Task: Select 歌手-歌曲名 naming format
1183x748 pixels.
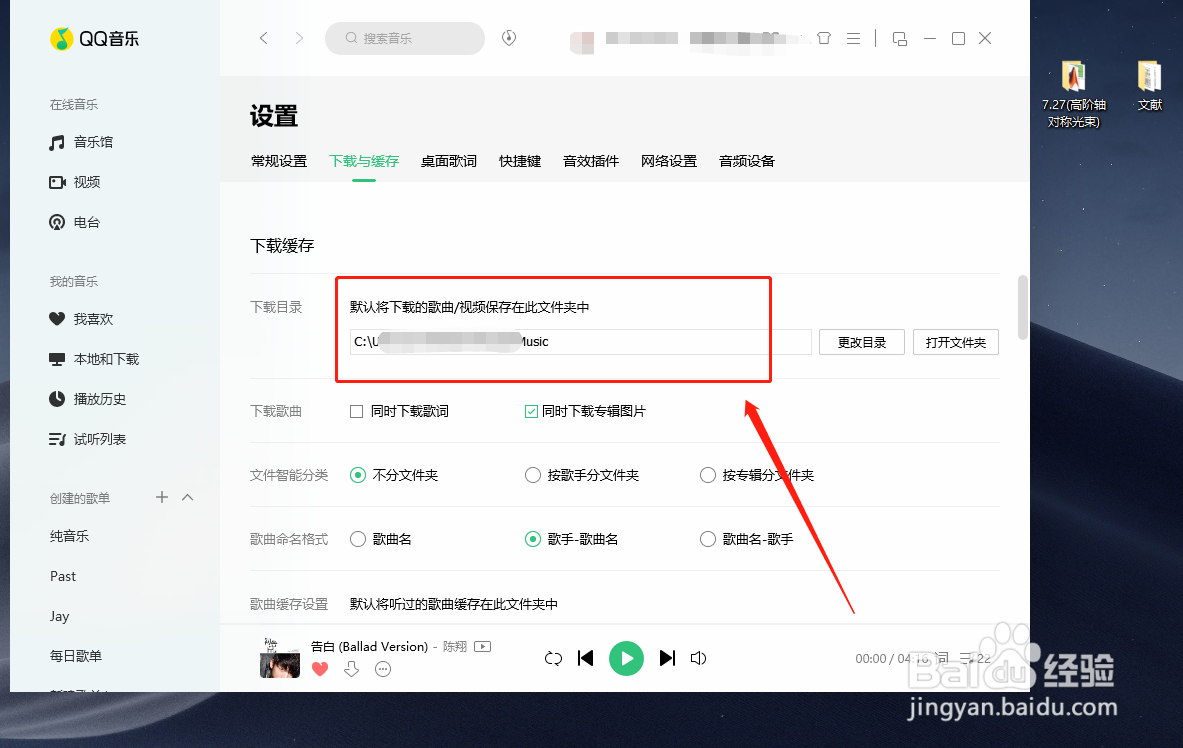Action: click(533, 539)
